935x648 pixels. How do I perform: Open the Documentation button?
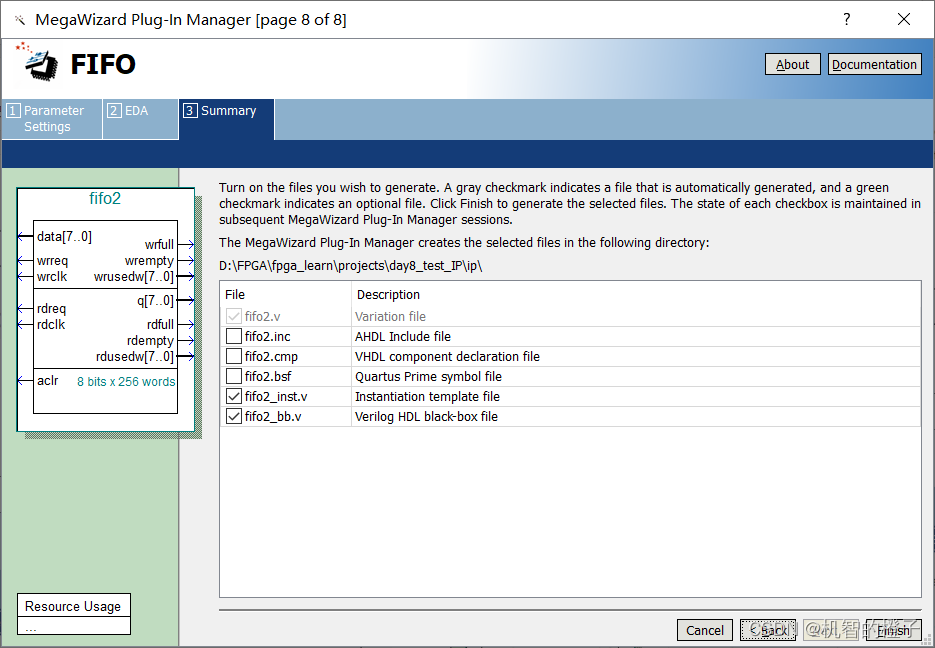[874, 64]
